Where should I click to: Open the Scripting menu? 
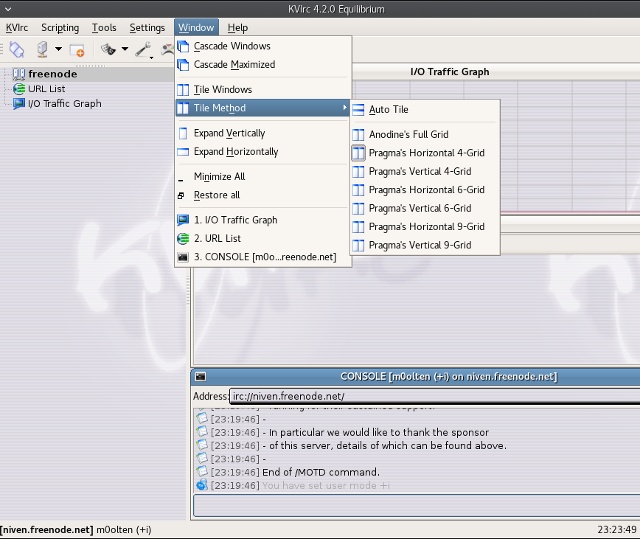60,28
